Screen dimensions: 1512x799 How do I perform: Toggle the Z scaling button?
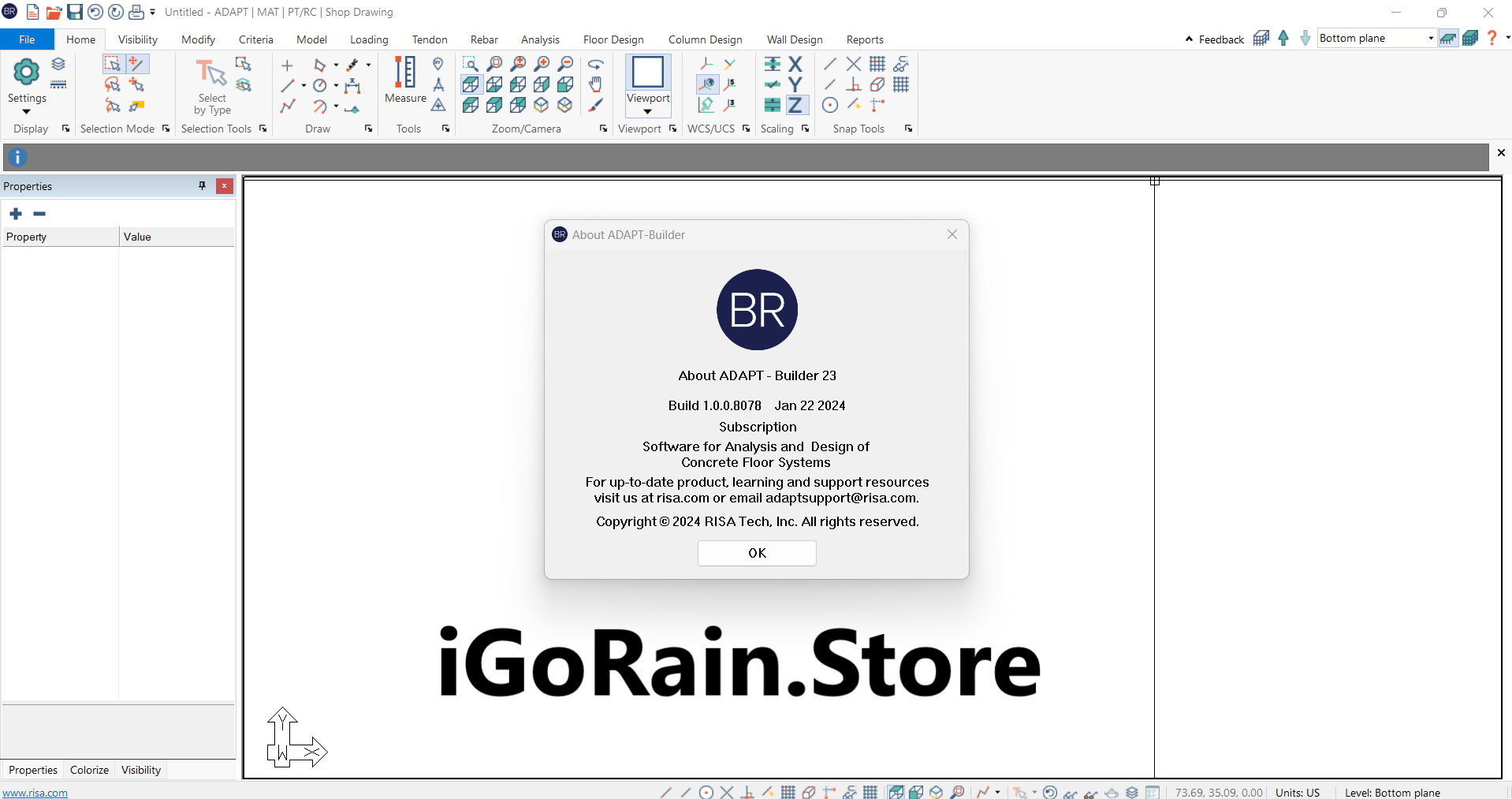tap(795, 105)
